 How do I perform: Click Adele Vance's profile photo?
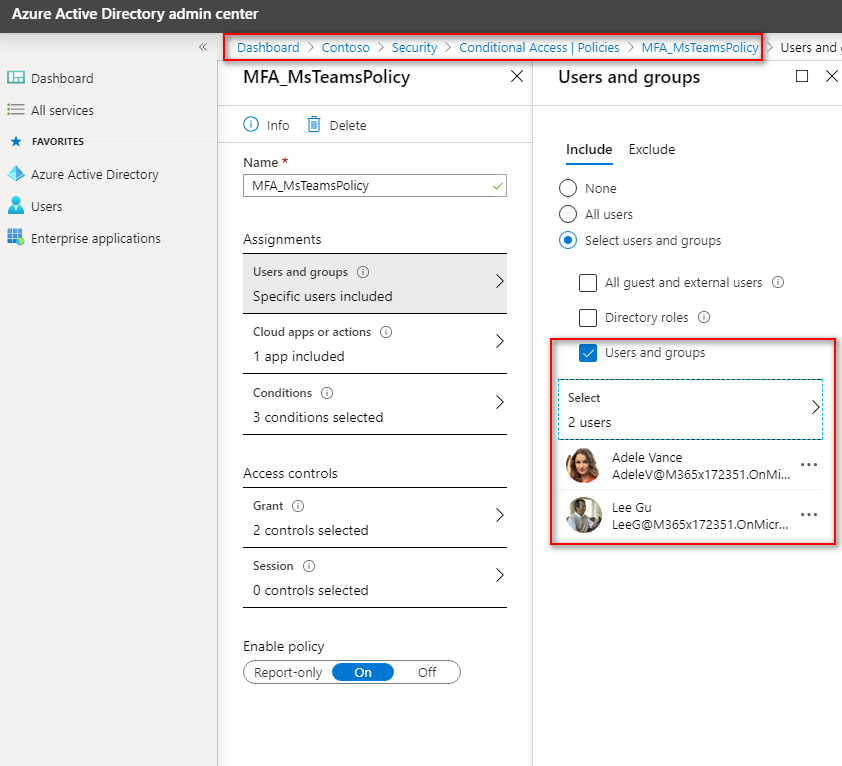tap(584, 465)
